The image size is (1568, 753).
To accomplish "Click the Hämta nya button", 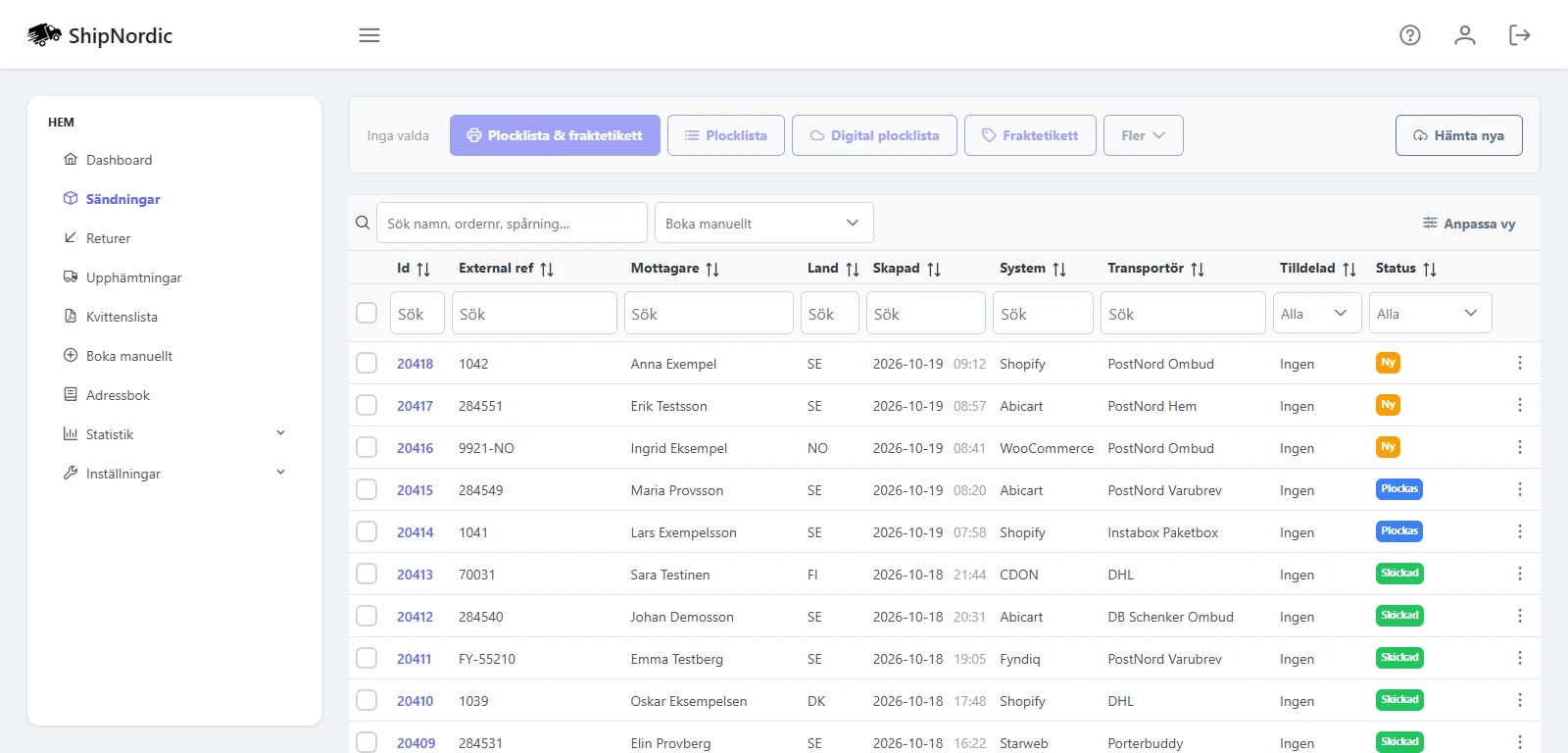I will [1459, 135].
